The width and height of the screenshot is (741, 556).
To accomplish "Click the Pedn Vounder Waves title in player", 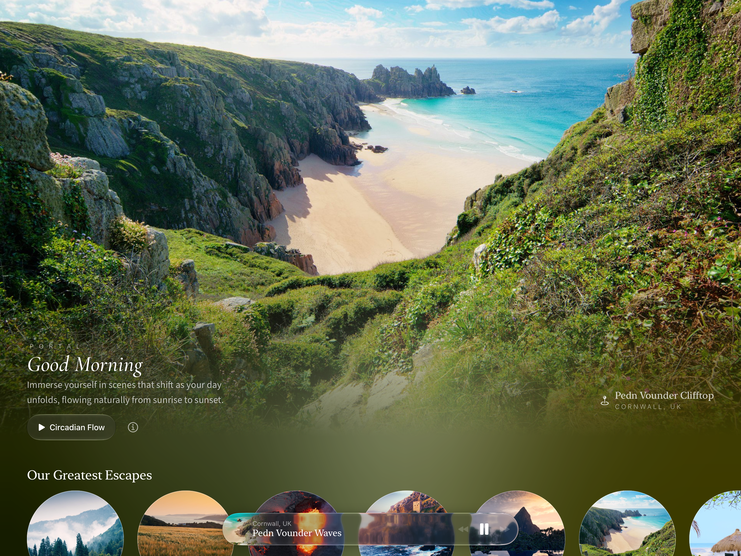I will [x=297, y=533].
